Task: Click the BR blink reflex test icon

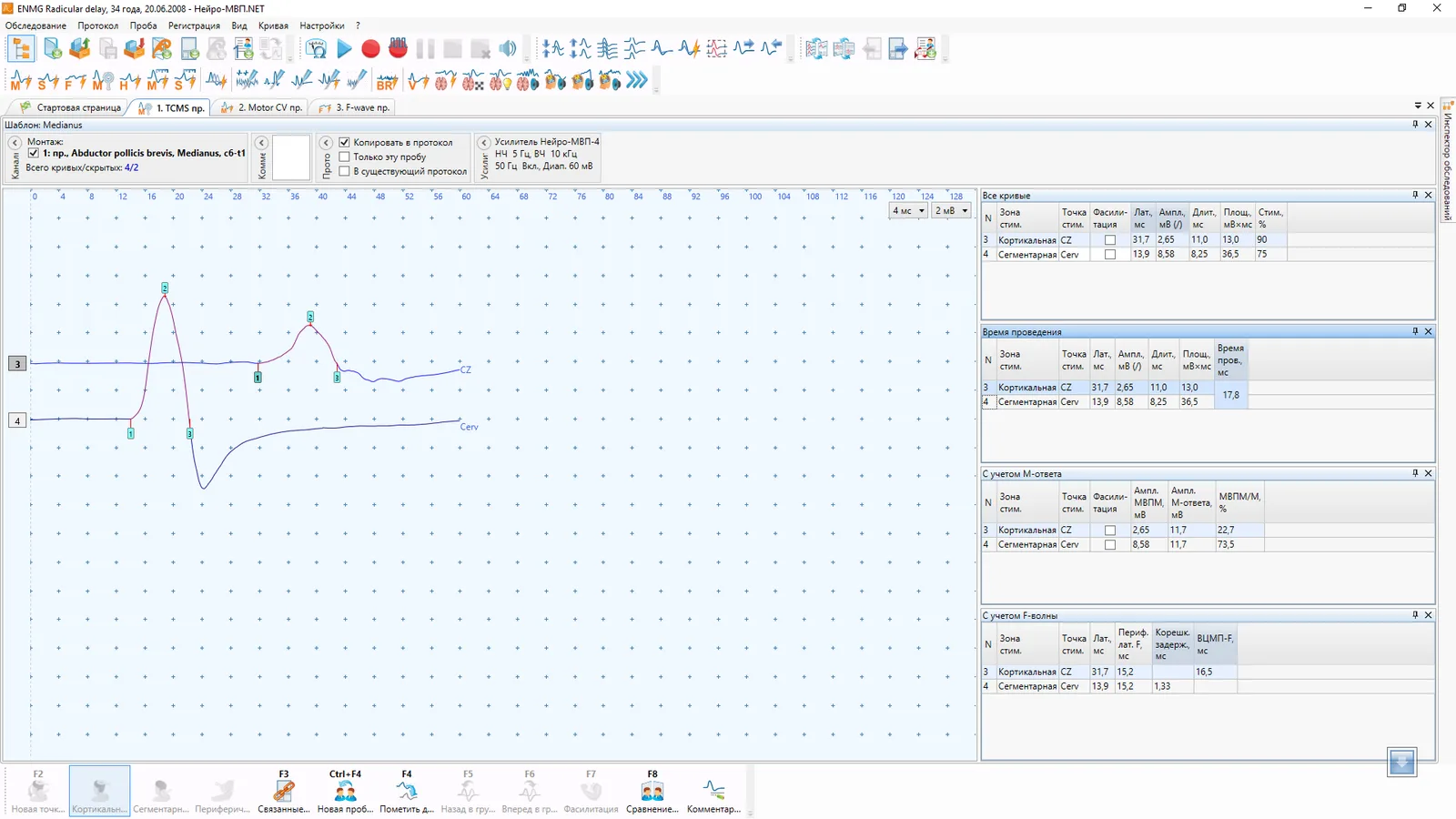Action: pyautogui.click(x=387, y=81)
